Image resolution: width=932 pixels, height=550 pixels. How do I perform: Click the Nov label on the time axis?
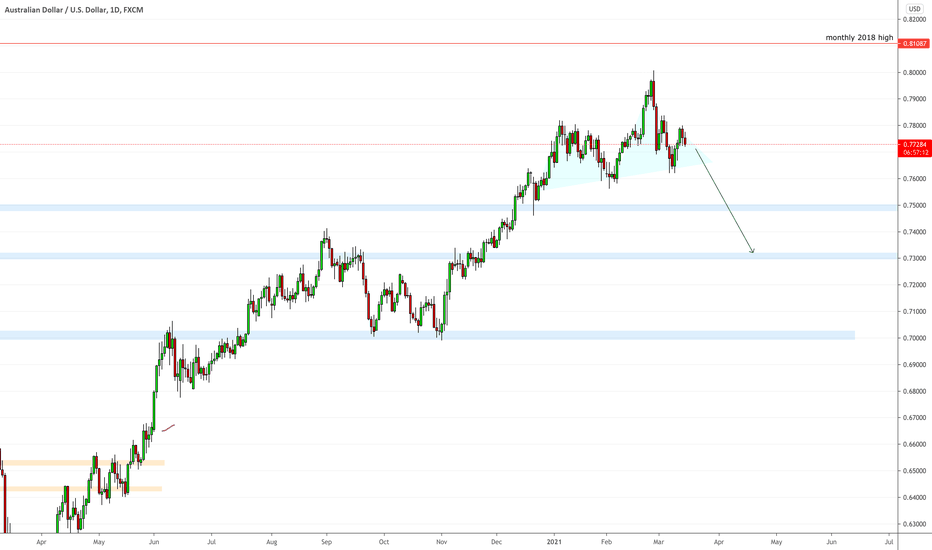(441, 542)
